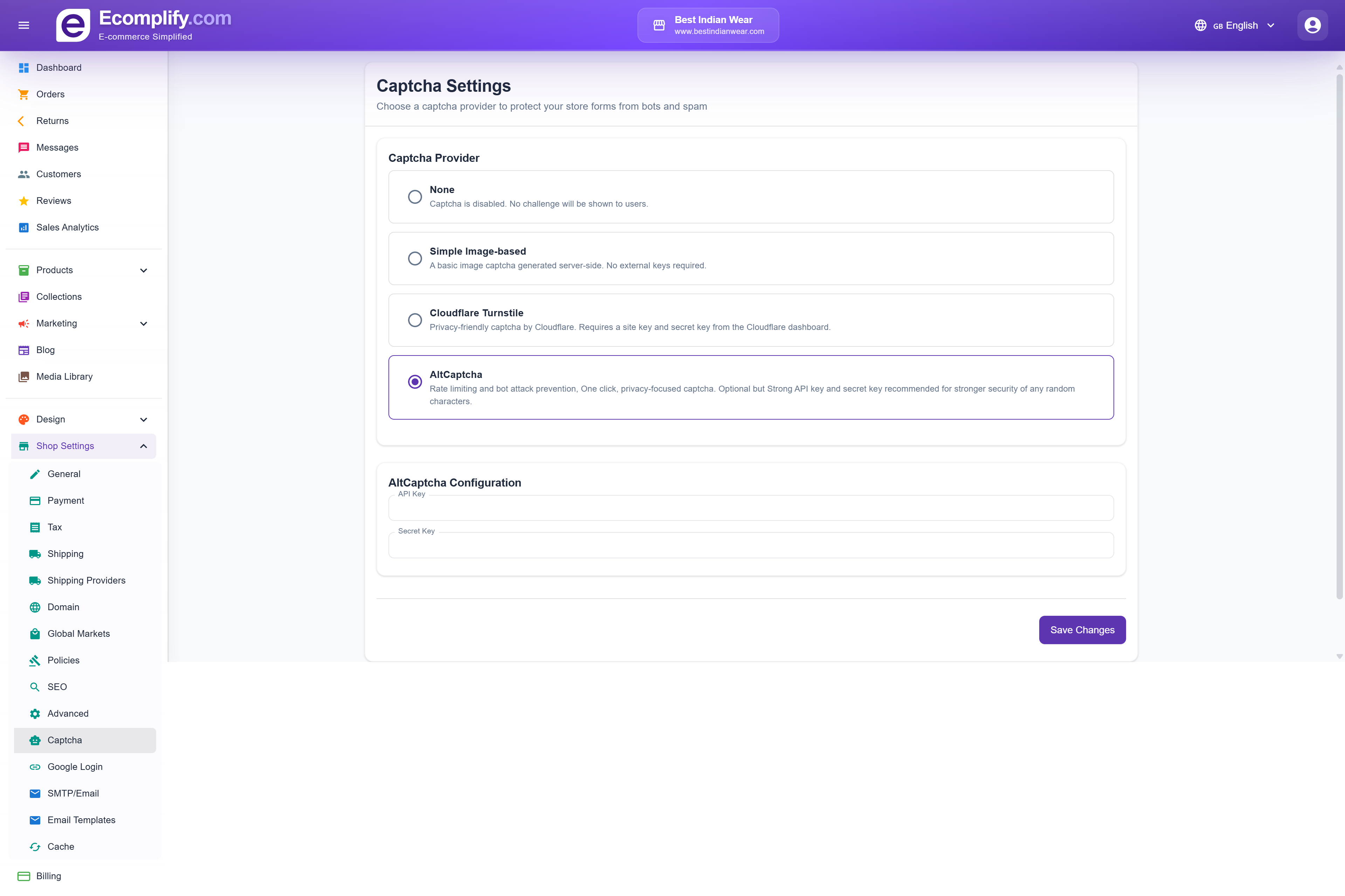This screenshot has height=896, width=1345.
Task: Open Sales Analytics in the sidebar
Action: pyautogui.click(x=67, y=227)
